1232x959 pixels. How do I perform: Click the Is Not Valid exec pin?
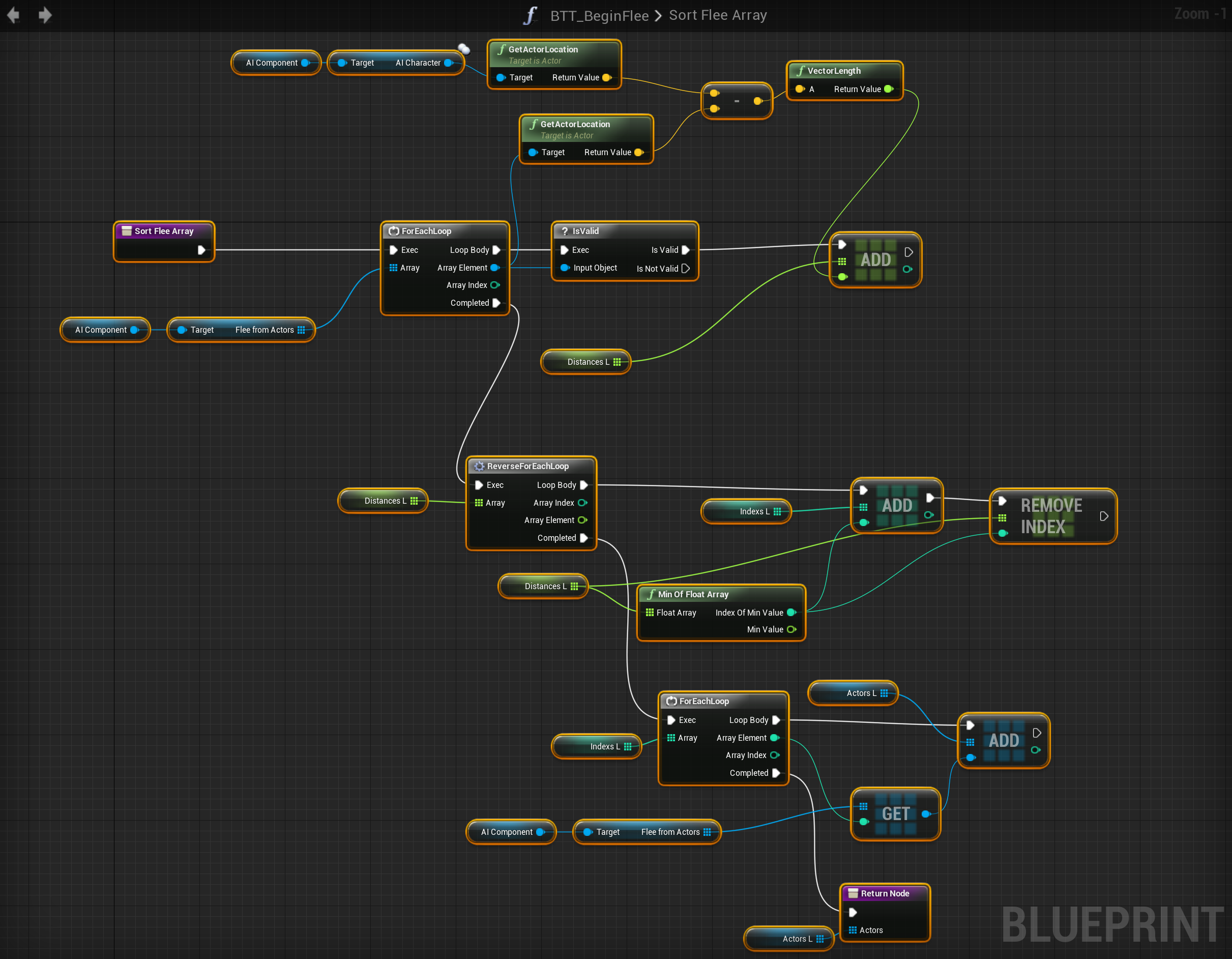point(685,269)
